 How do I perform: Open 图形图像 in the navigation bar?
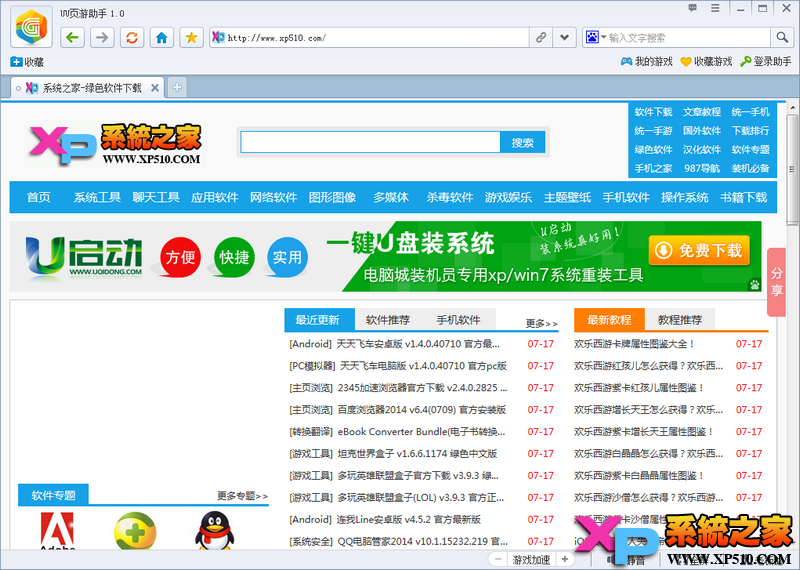point(332,197)
